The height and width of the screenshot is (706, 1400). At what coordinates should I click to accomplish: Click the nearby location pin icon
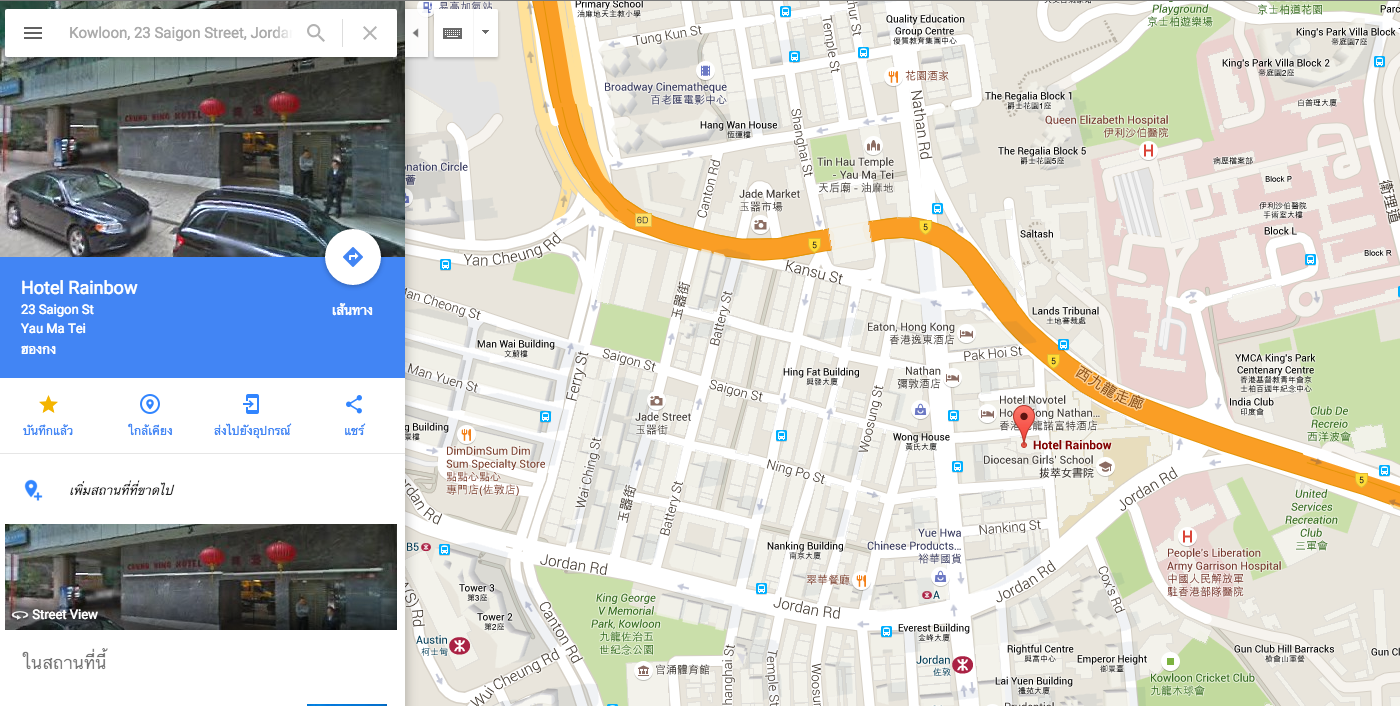(x=150, y=405)
